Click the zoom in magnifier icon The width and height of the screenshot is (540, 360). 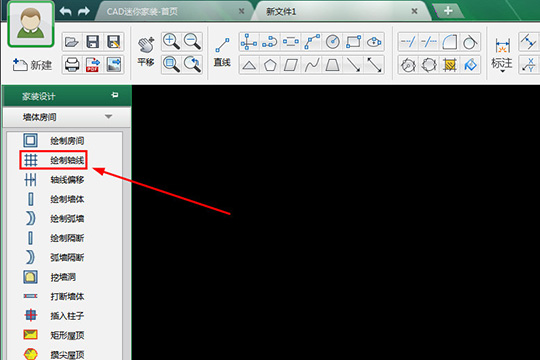(171, 42)
